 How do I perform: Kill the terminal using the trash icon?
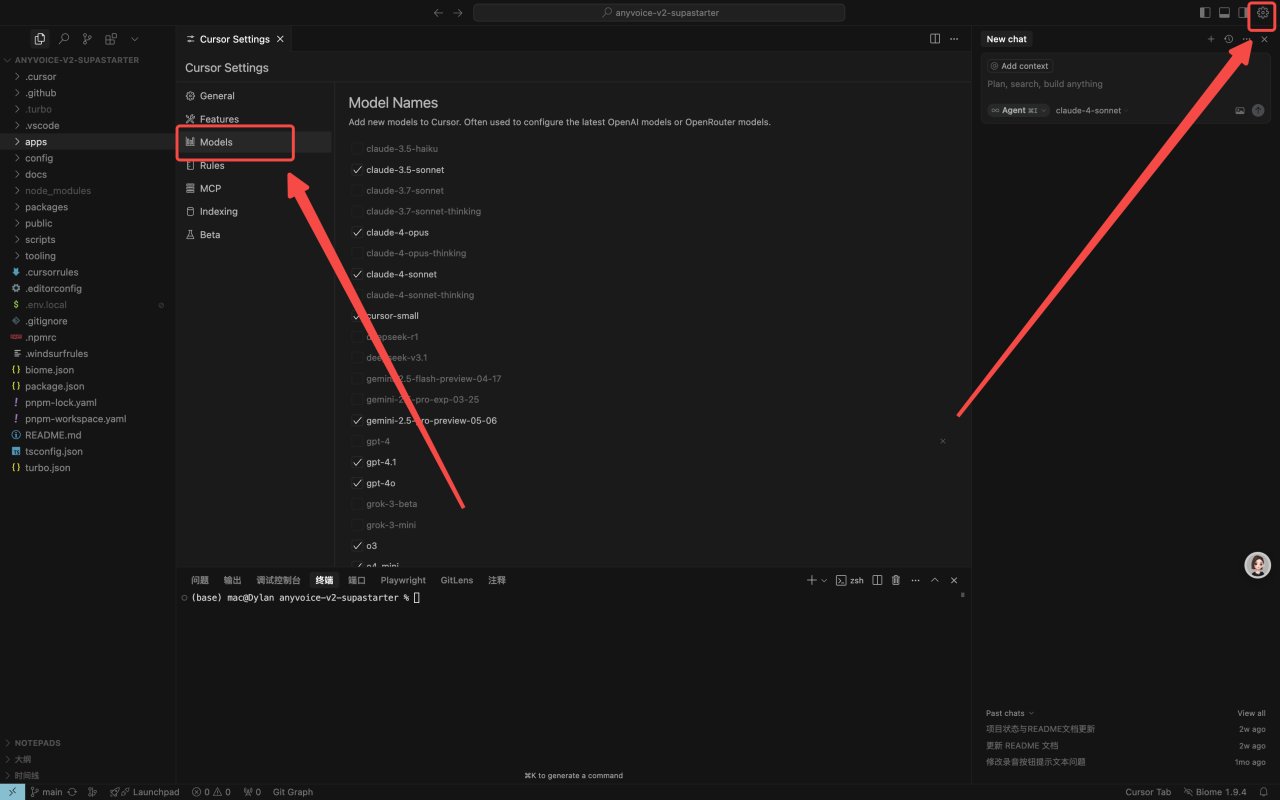(x=896, y=580)
